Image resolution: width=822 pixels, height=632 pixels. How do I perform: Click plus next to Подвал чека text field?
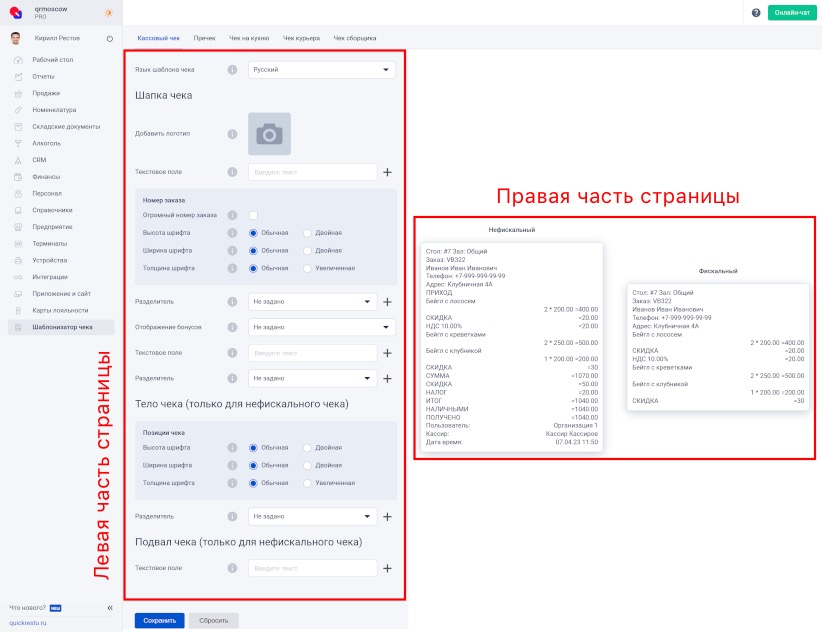click(x=387, y=568)
